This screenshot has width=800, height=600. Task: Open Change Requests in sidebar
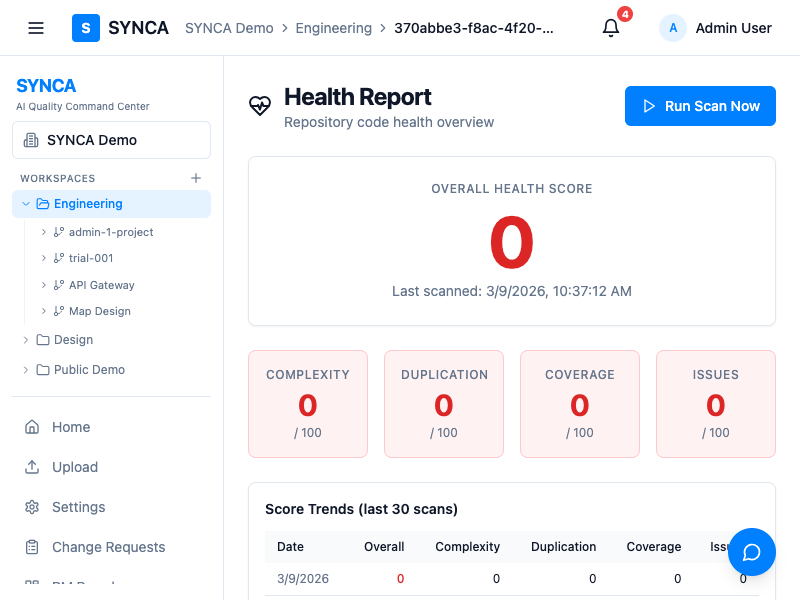pos(108,547)
